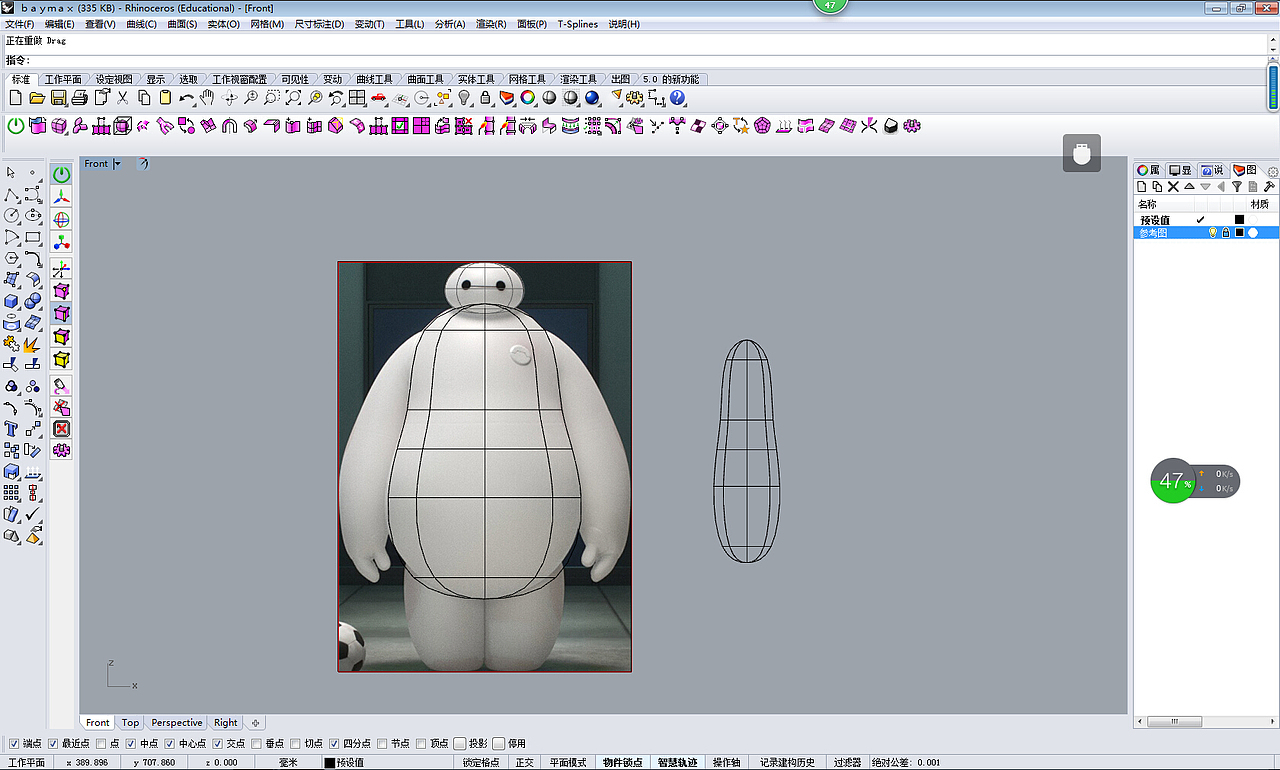1280x770 pixels.
Task: Enable the 垂点 osnap checkbox
Action: 257,743
